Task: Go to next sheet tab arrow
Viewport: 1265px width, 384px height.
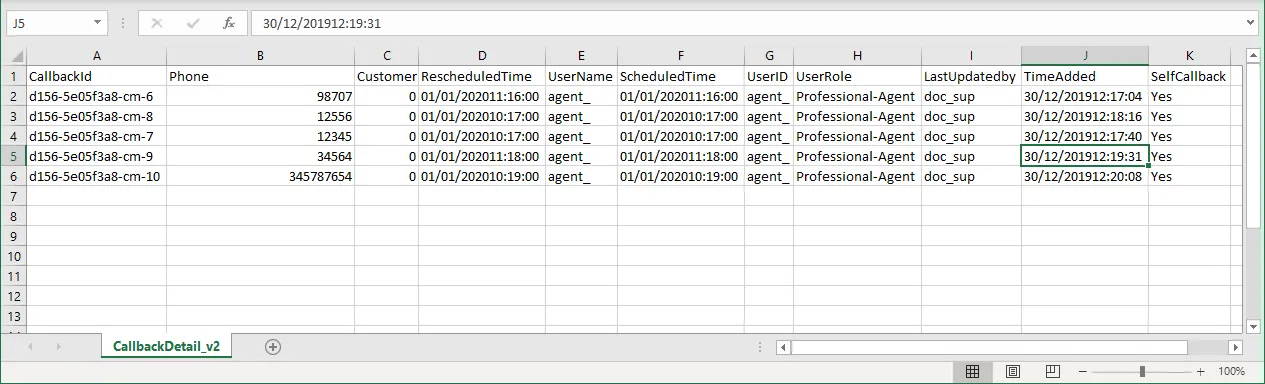Action: (x=59, y=346)
